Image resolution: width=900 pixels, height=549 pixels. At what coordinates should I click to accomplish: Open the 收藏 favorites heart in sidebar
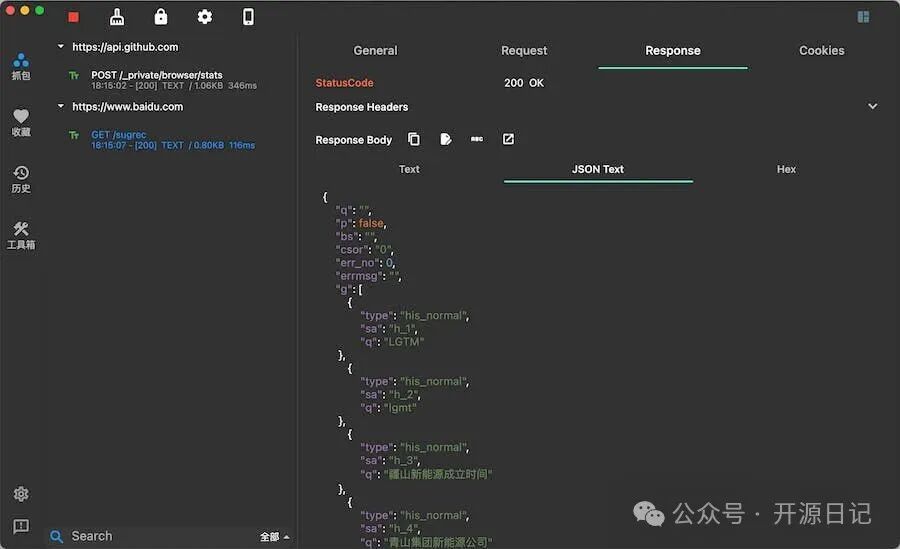coord(21,122)
